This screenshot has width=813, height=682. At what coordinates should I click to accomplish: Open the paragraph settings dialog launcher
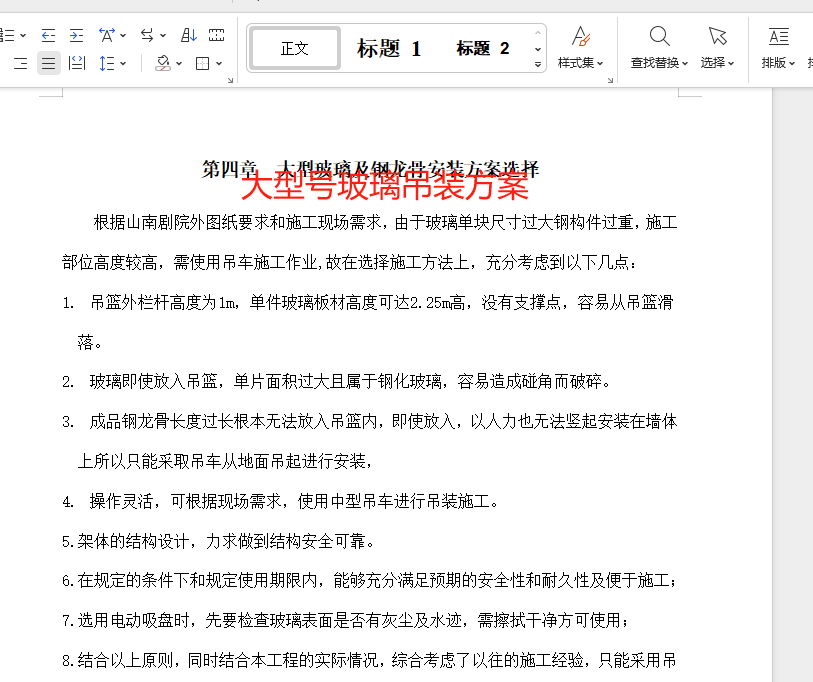click(x=231, y=80)
